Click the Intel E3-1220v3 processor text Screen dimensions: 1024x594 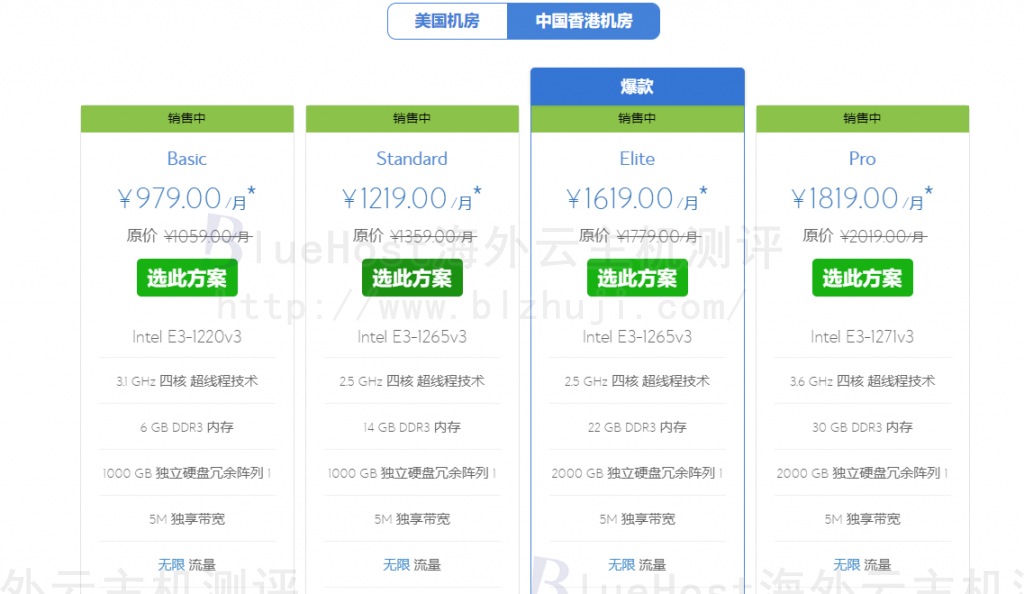187,337
